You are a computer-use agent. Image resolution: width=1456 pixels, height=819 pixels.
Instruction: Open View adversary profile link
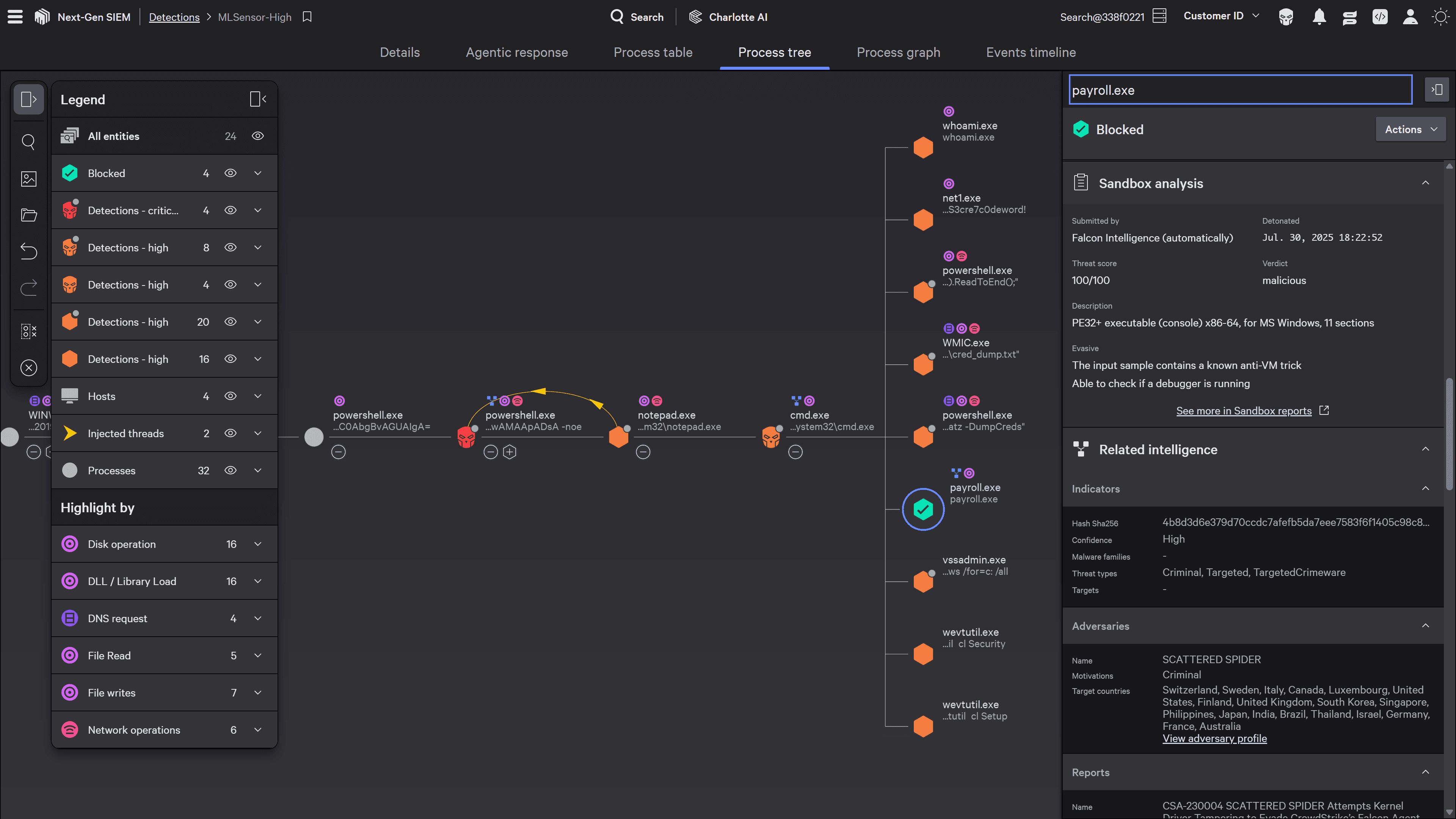pos(1214,739)
